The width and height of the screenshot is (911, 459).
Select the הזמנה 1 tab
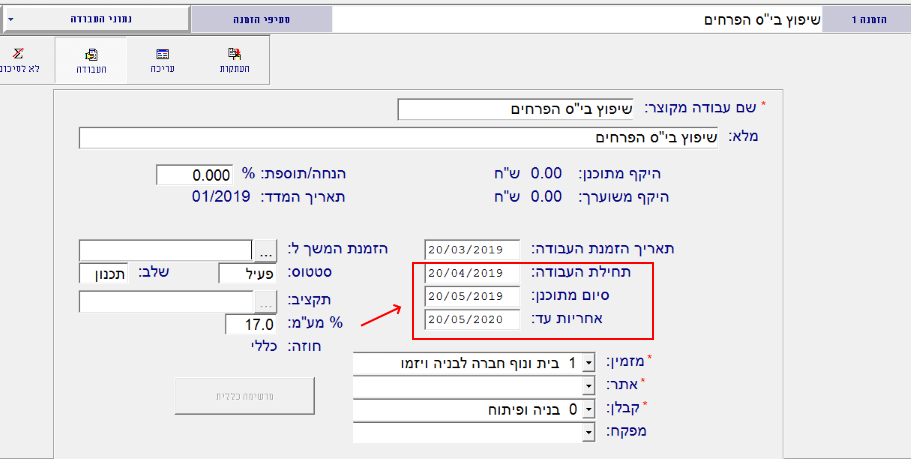tap(865, 18)
